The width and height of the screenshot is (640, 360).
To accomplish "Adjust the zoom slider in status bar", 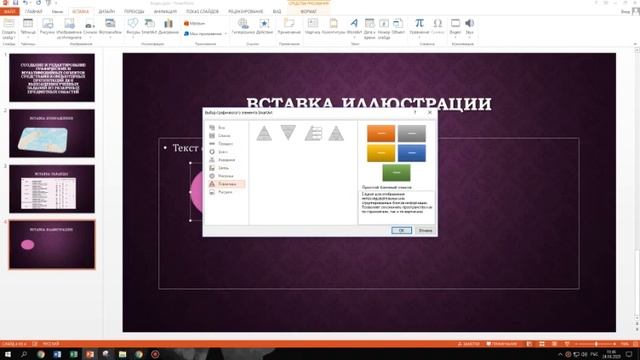I will [596, 344].
